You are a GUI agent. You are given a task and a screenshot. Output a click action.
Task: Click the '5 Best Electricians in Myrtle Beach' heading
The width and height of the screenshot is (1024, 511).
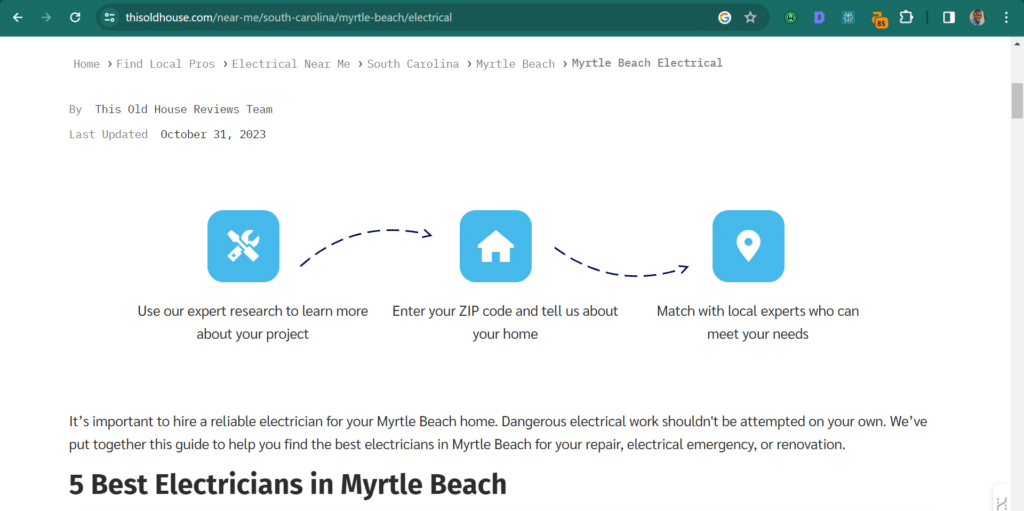pos(288,485)
